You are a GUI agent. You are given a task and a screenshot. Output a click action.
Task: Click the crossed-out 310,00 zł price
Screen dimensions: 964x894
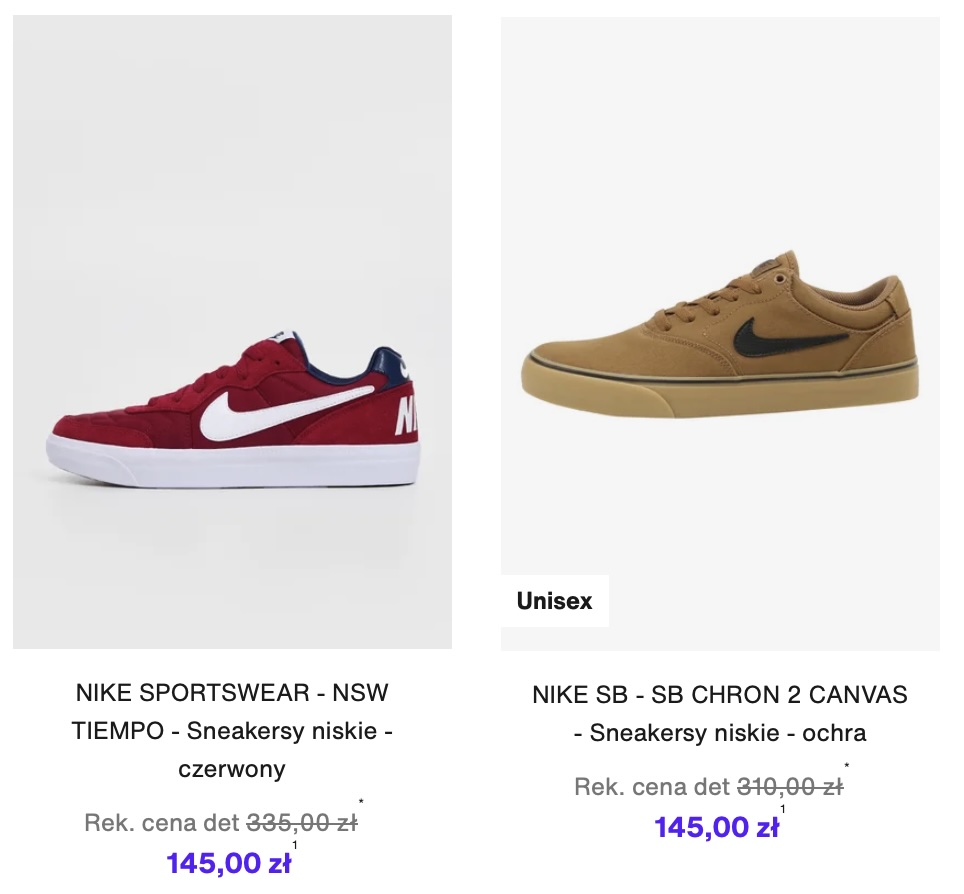point(790,787)
